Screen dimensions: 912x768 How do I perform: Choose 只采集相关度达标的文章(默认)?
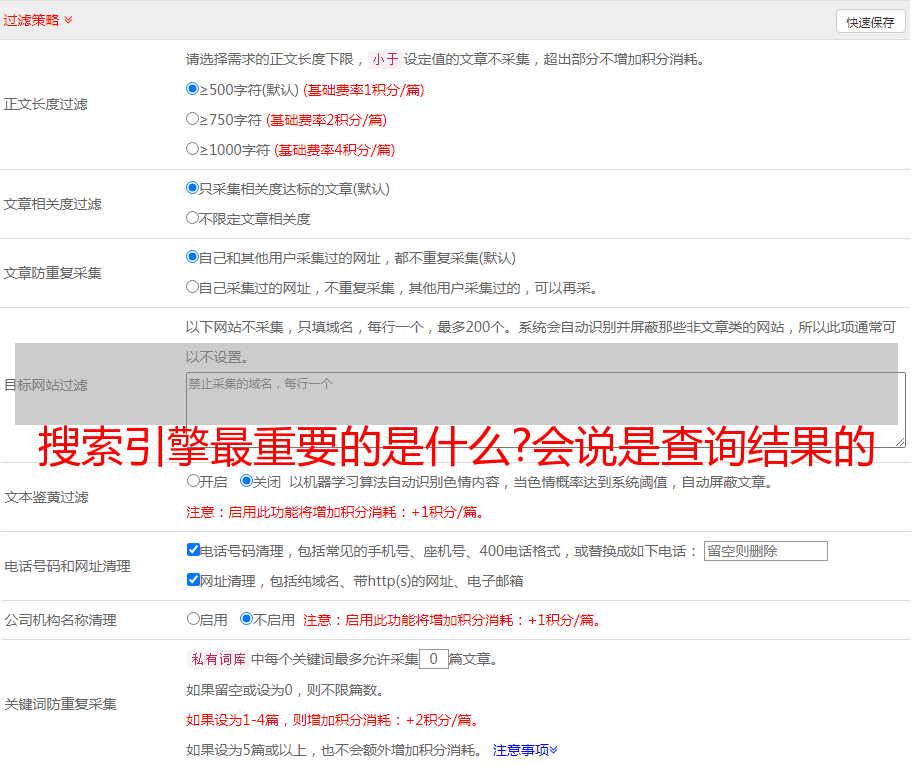(x=193, y=187)
